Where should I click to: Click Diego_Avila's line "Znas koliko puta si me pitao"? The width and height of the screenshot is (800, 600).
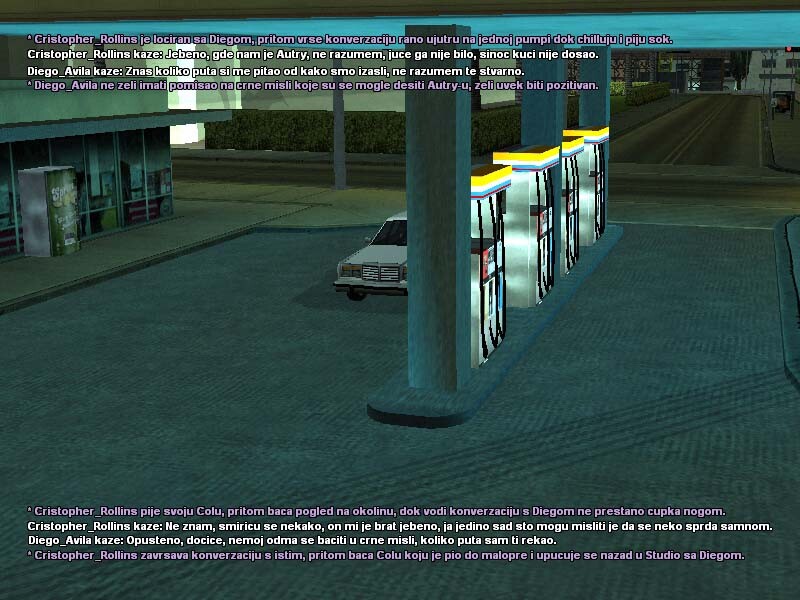pos(276,71)
